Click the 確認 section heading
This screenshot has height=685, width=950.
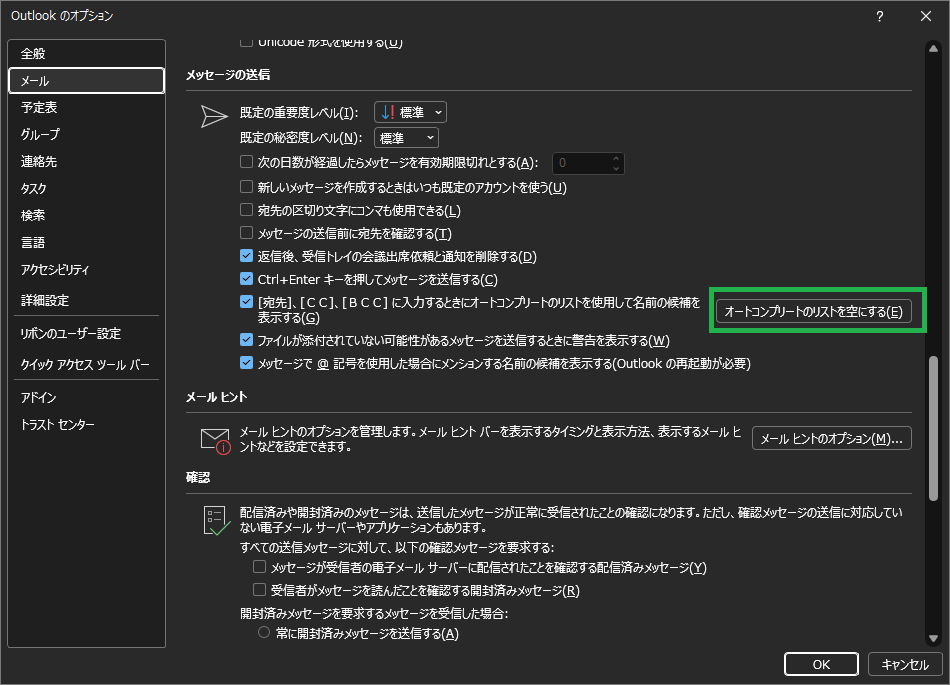[198, 478]
